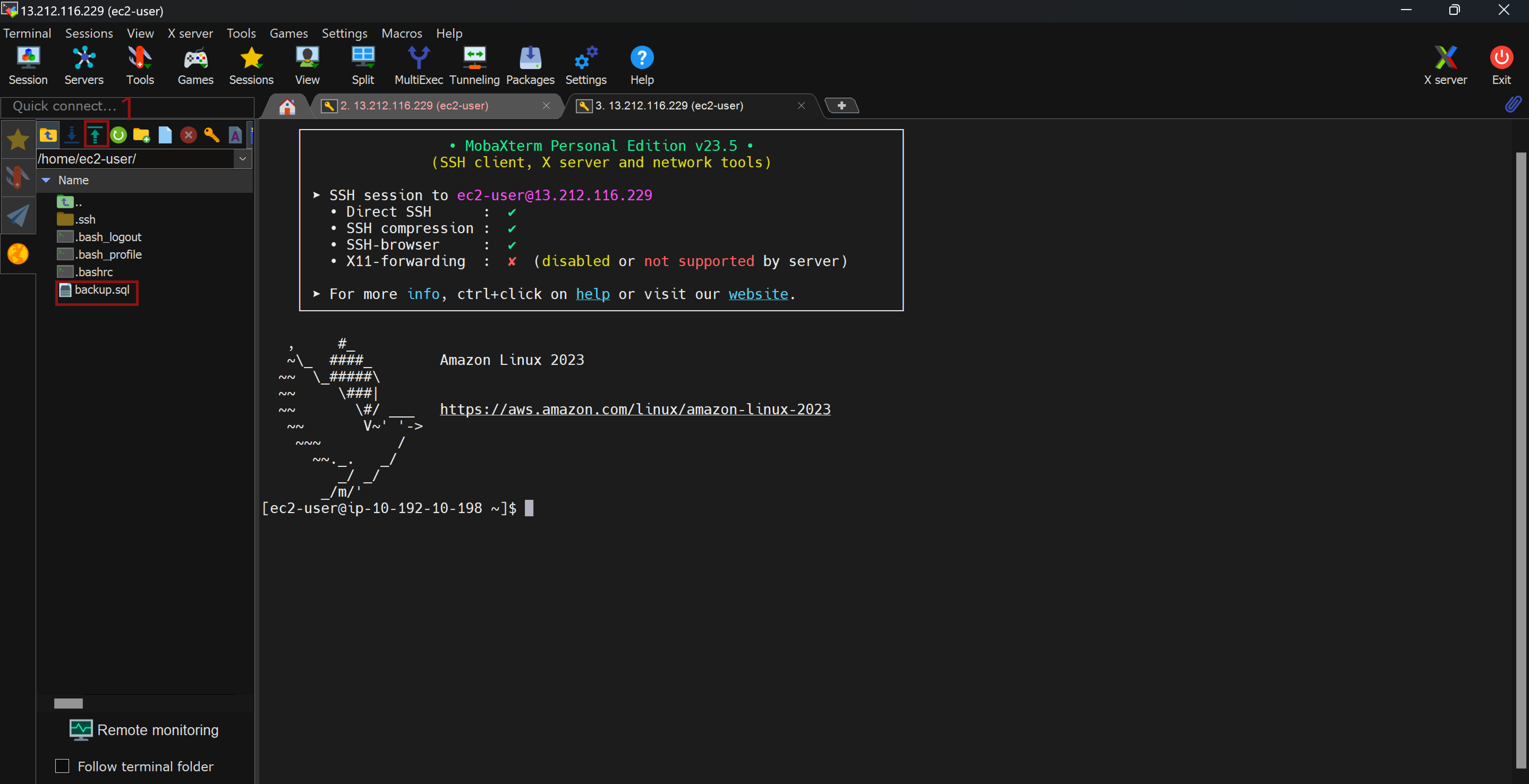This screenshot has width=1529, height=784.
Task: Create new folder in SFTP browser
Action: point(141,135)
